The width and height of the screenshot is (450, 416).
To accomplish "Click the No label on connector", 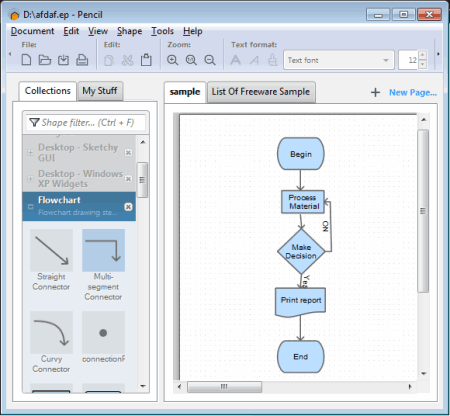I will coord(326,226).
